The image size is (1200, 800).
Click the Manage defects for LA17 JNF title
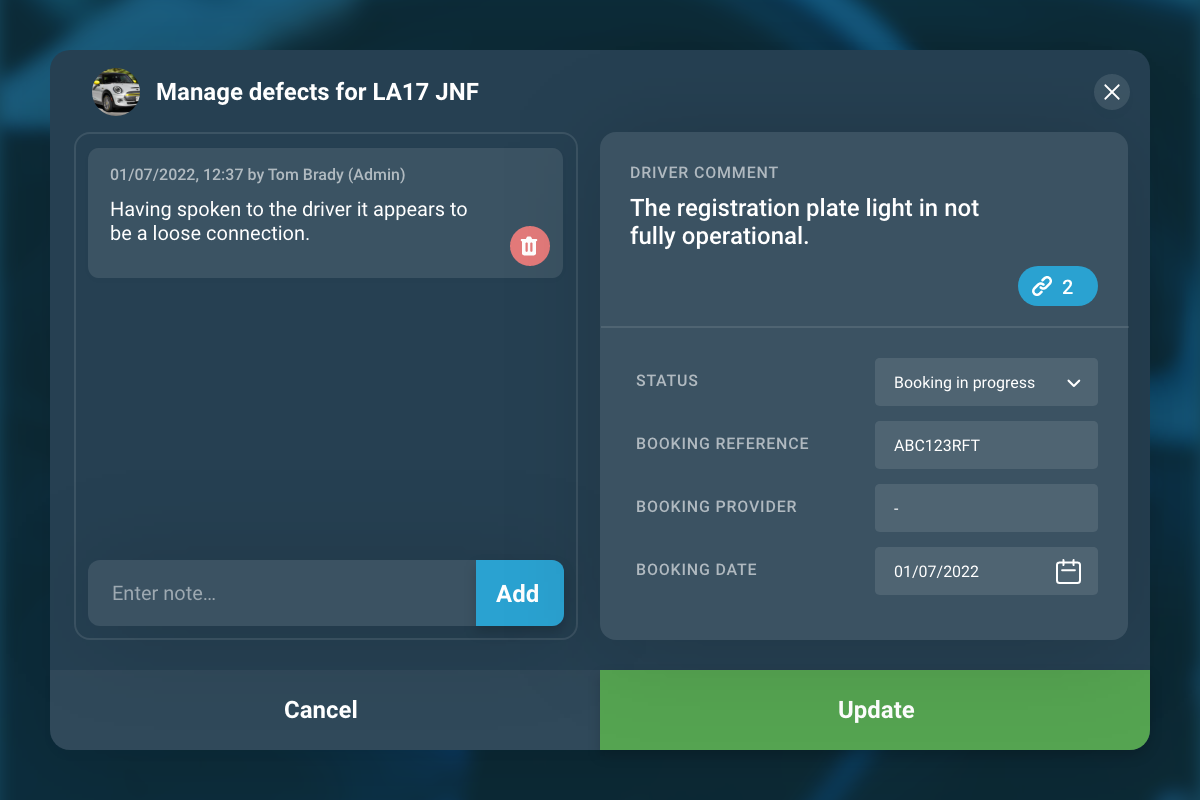[317, 93]
